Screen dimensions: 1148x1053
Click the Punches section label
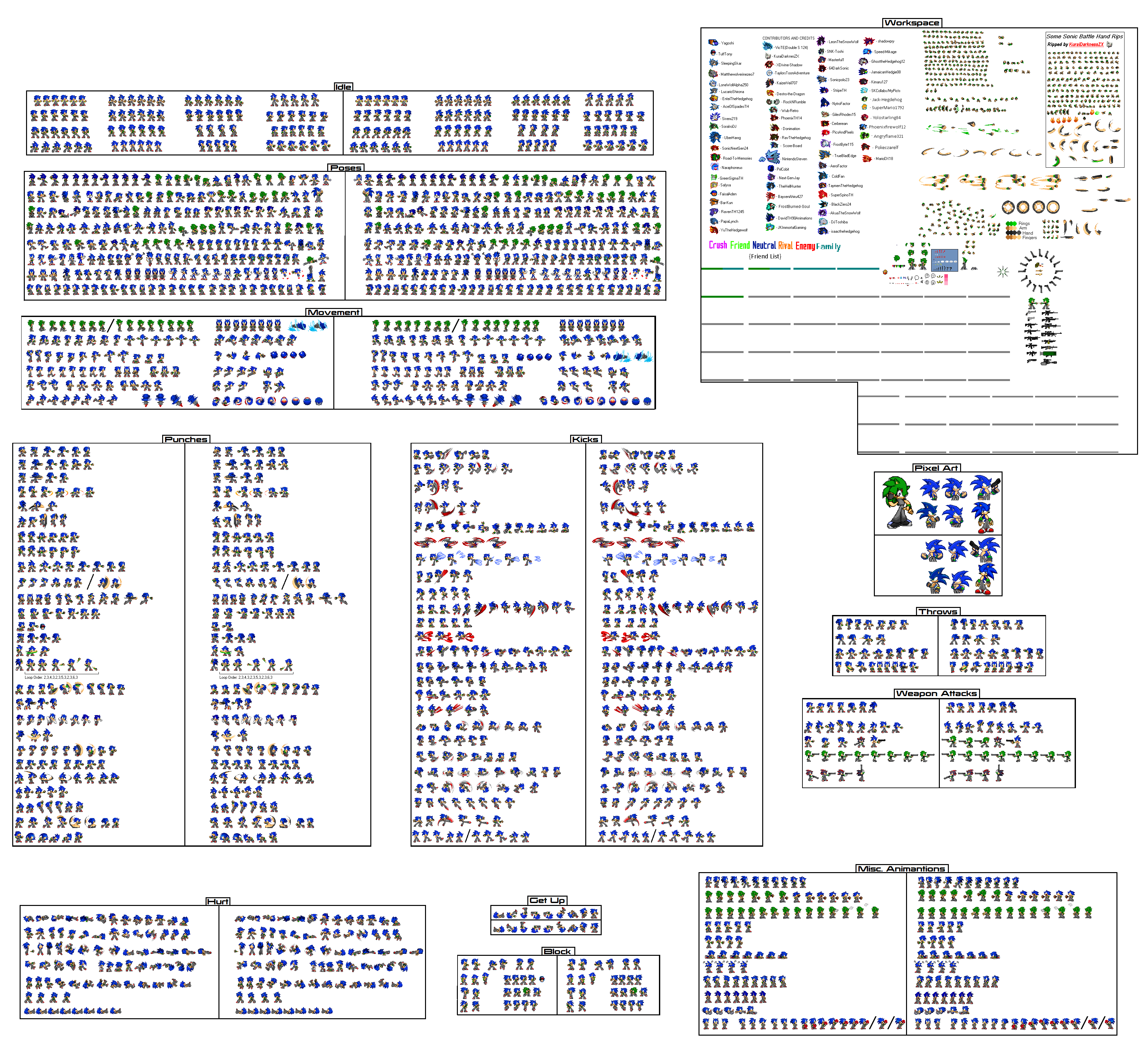pos(186,439)
